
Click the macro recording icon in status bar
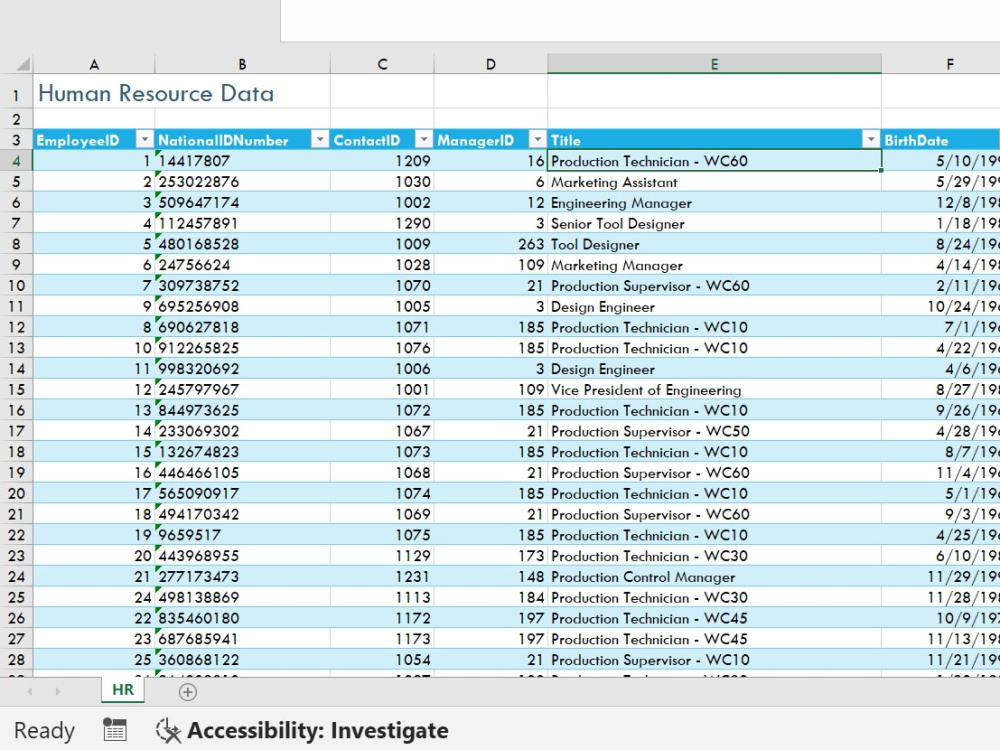115,730
